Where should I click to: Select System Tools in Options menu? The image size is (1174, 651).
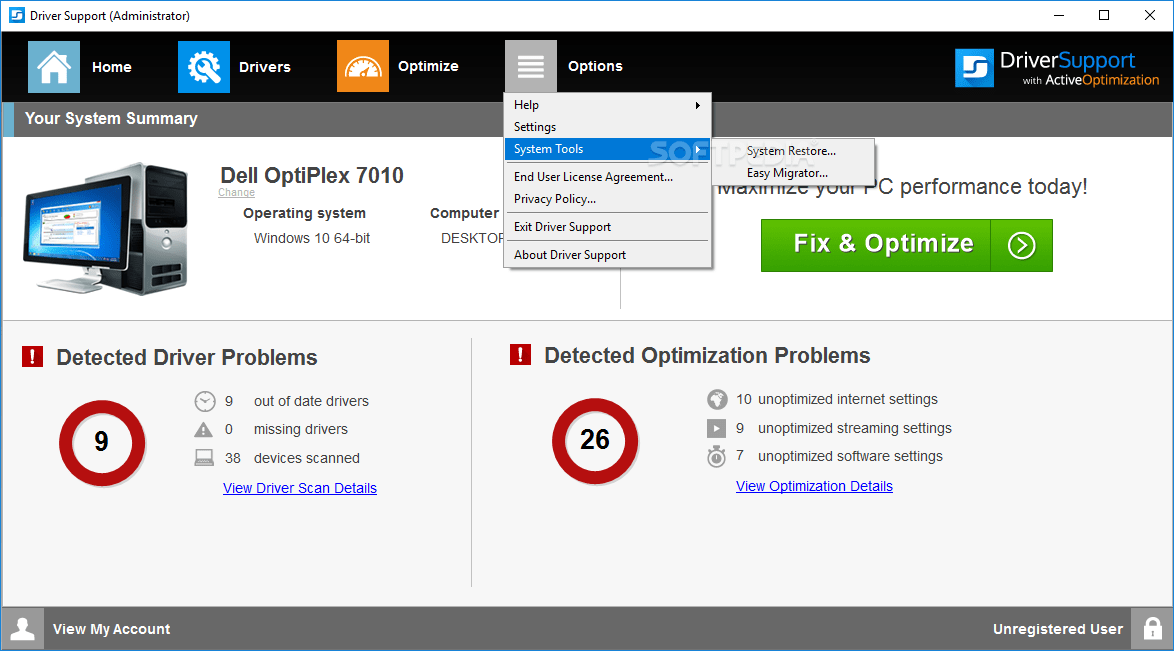click(x=607, y=149)
